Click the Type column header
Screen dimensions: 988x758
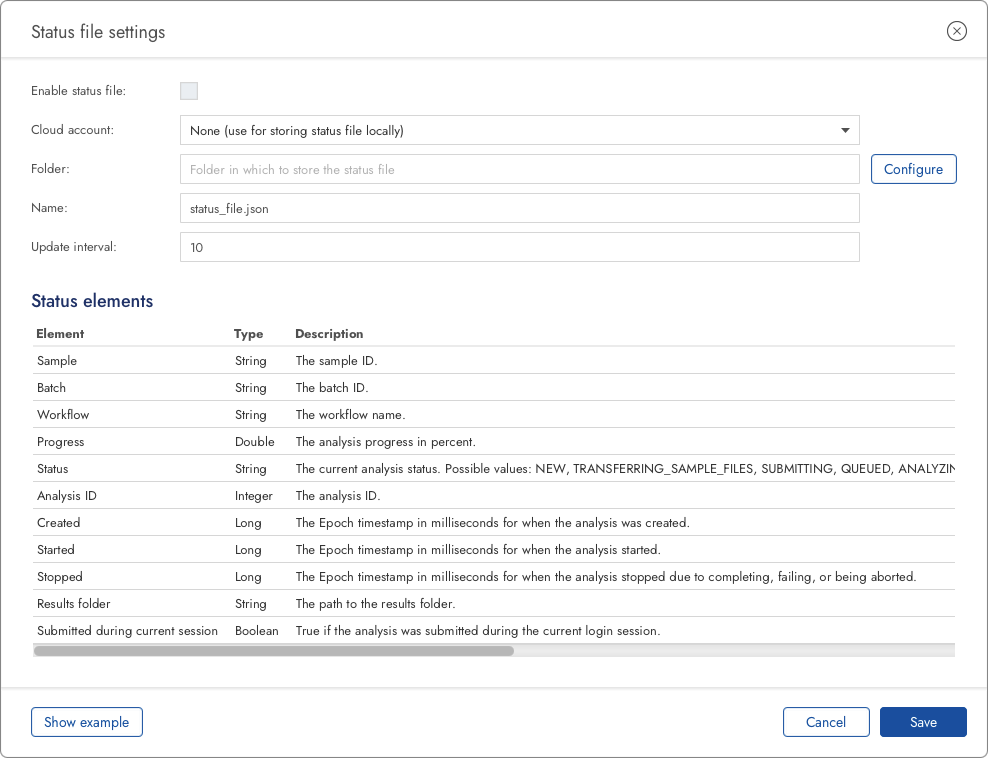[248, 334]
